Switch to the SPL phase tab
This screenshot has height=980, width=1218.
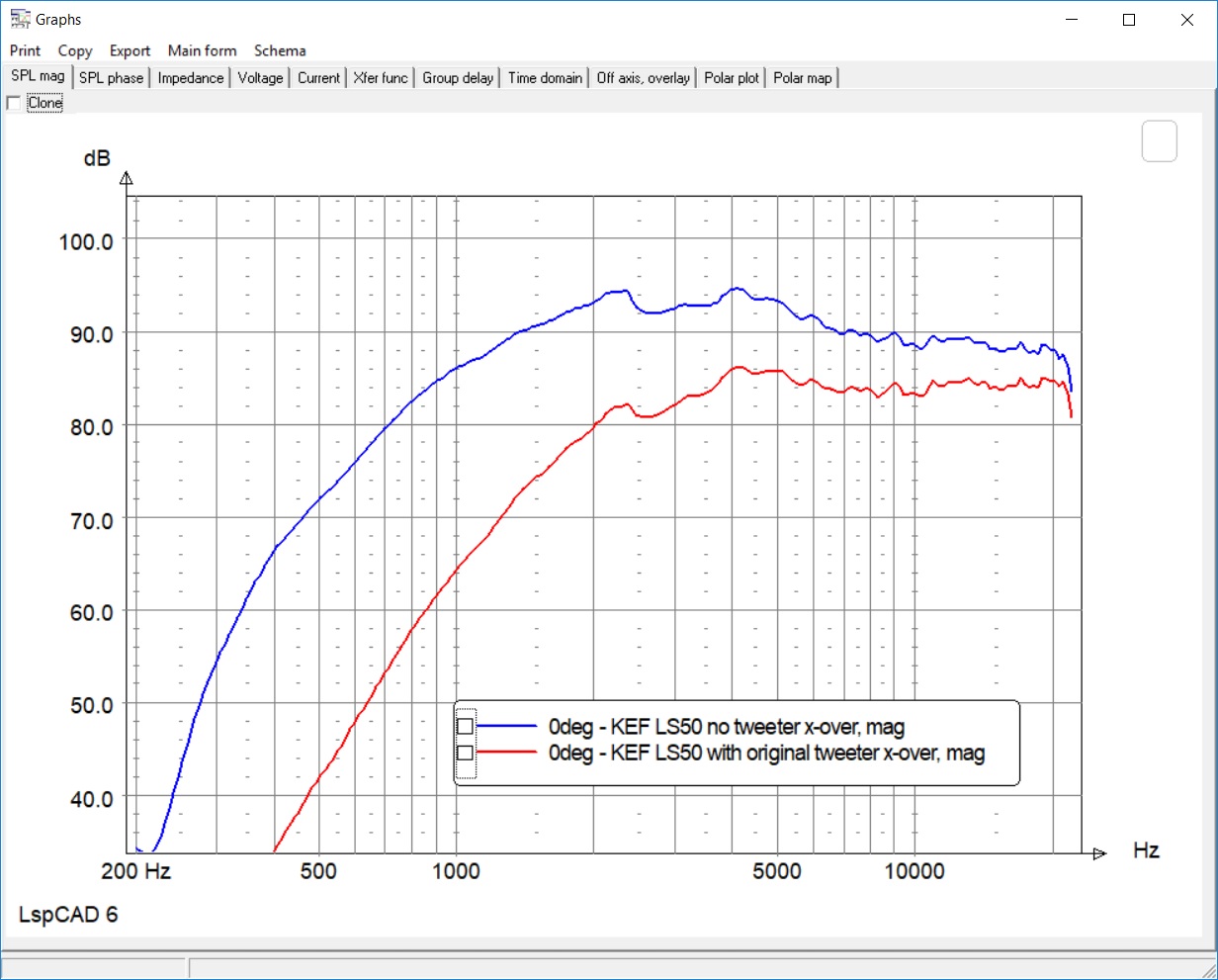[x=111, y=77]
